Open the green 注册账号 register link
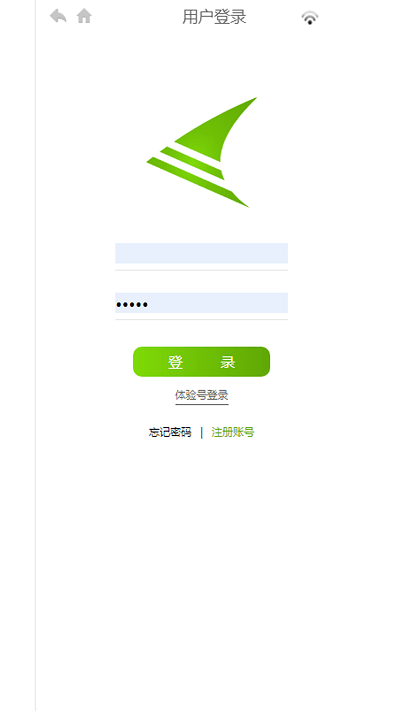400x711 pixels. click(233, 433)
